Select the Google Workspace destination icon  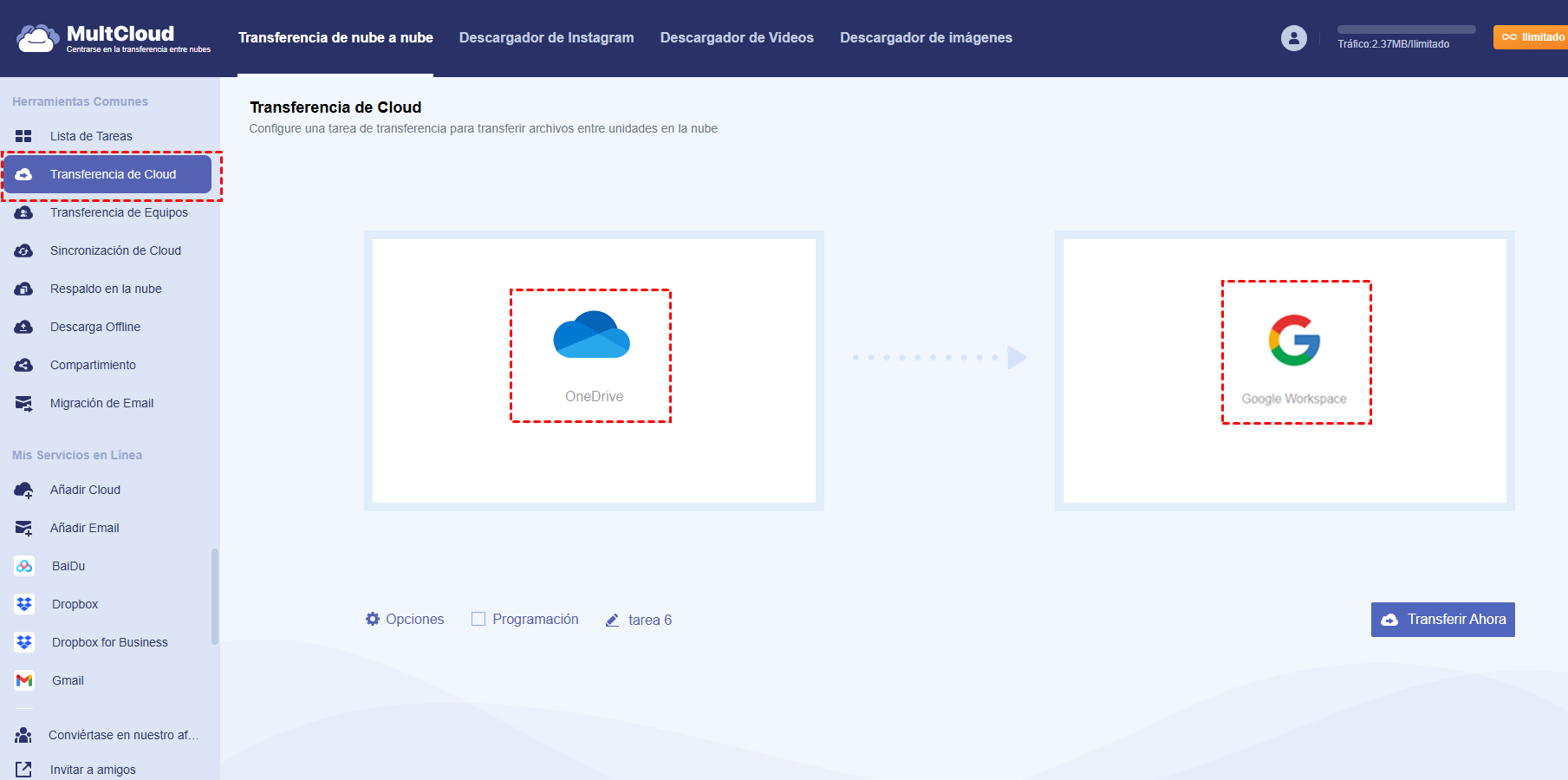(1294, 340)
